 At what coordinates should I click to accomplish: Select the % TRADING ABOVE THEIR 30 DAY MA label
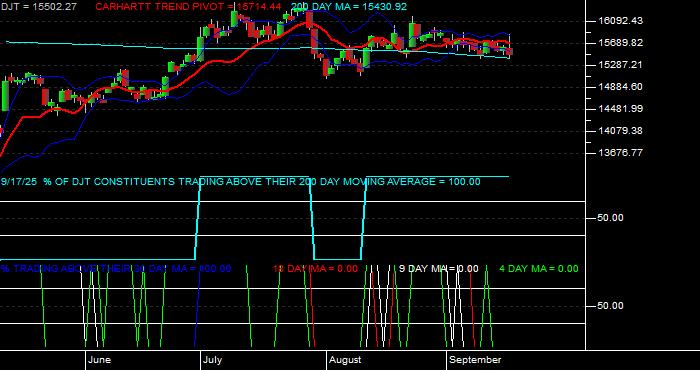pos(116,268)
